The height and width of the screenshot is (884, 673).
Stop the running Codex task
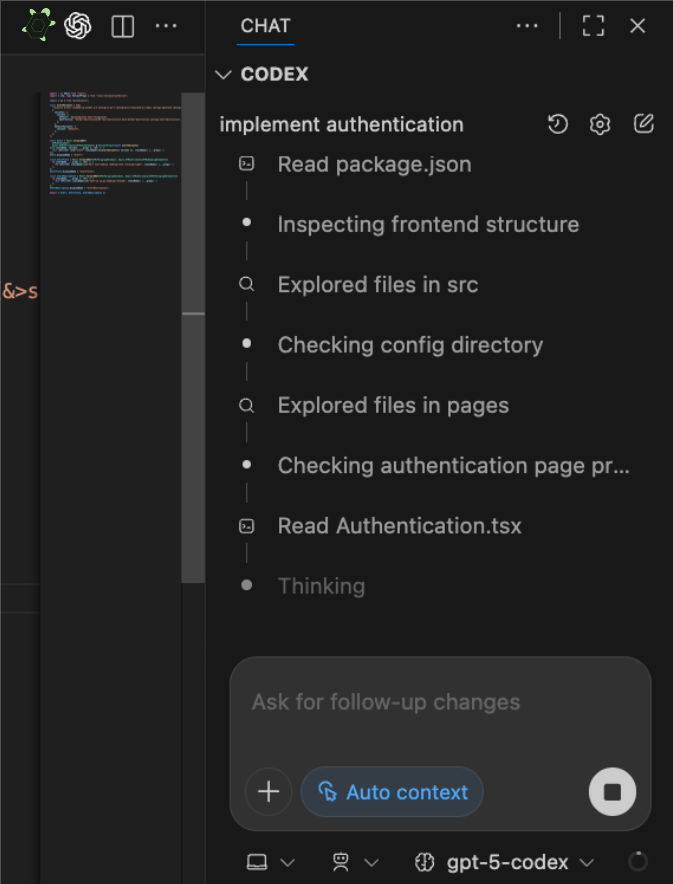612,792
